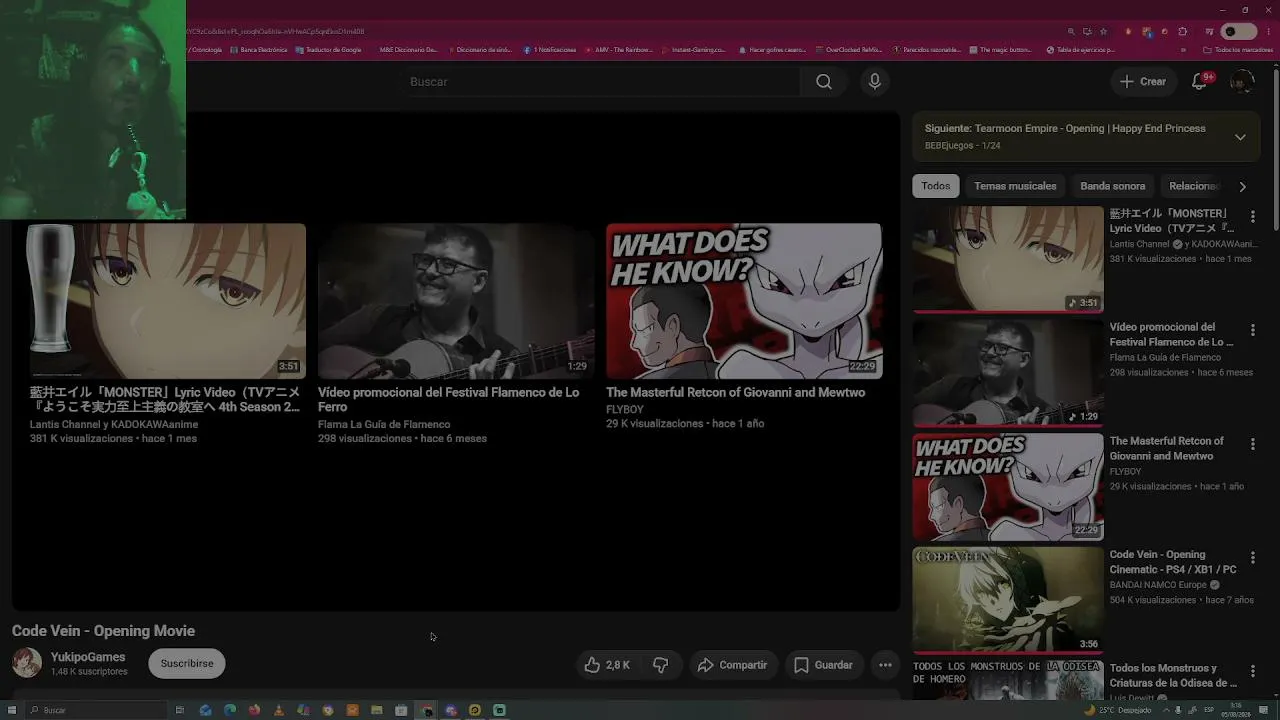Open VLC from the taskbar
The image size is (1280, 720).
[279, 710]
